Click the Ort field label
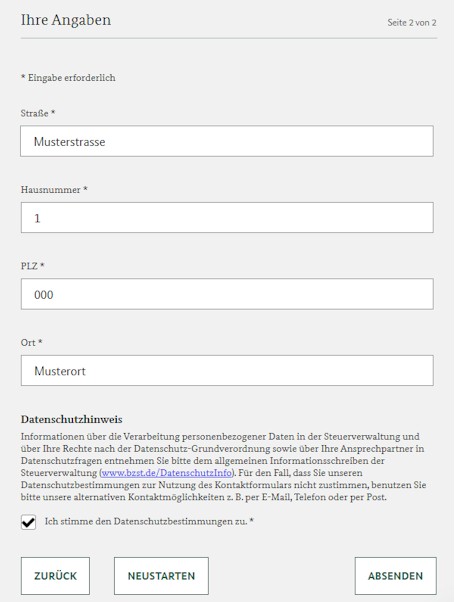Image resolution: width=456 pixels, height=602 pixels. click(x=31, y=342)
